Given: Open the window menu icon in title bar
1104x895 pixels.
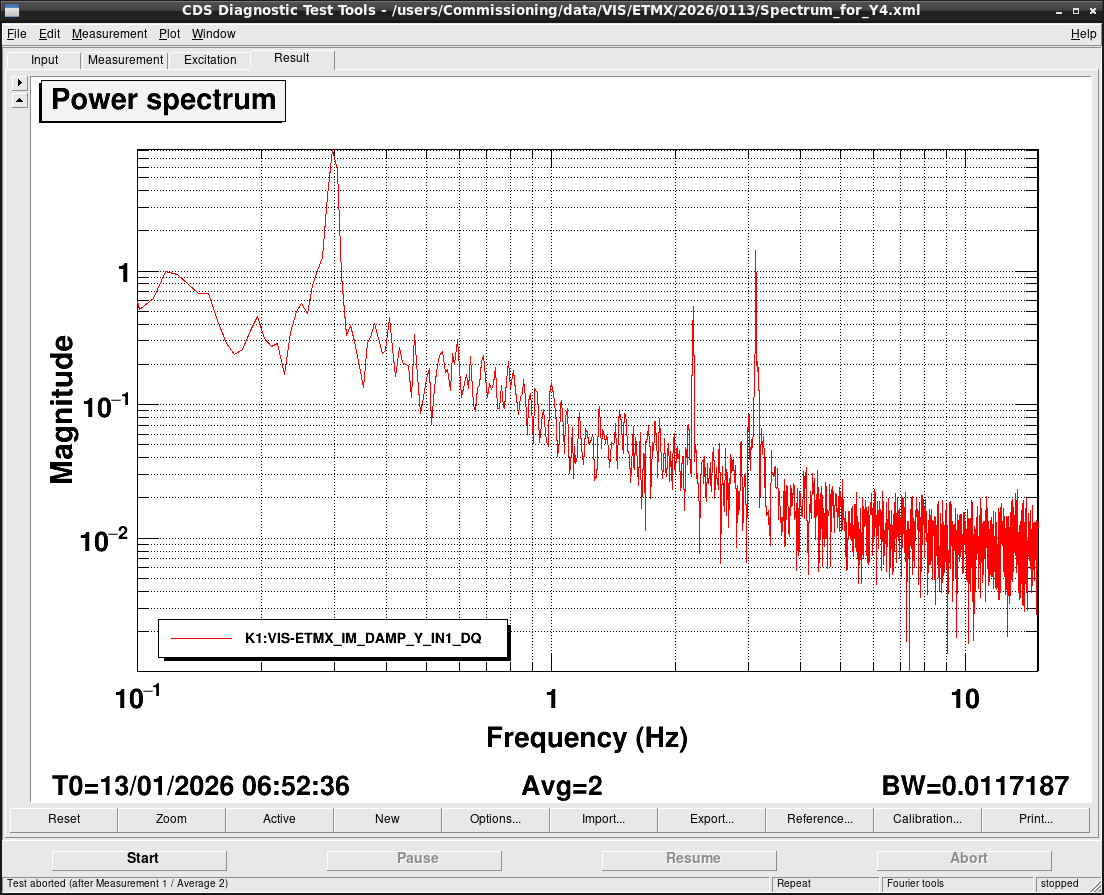Looking at the screenshot, I should pos(12,10).
